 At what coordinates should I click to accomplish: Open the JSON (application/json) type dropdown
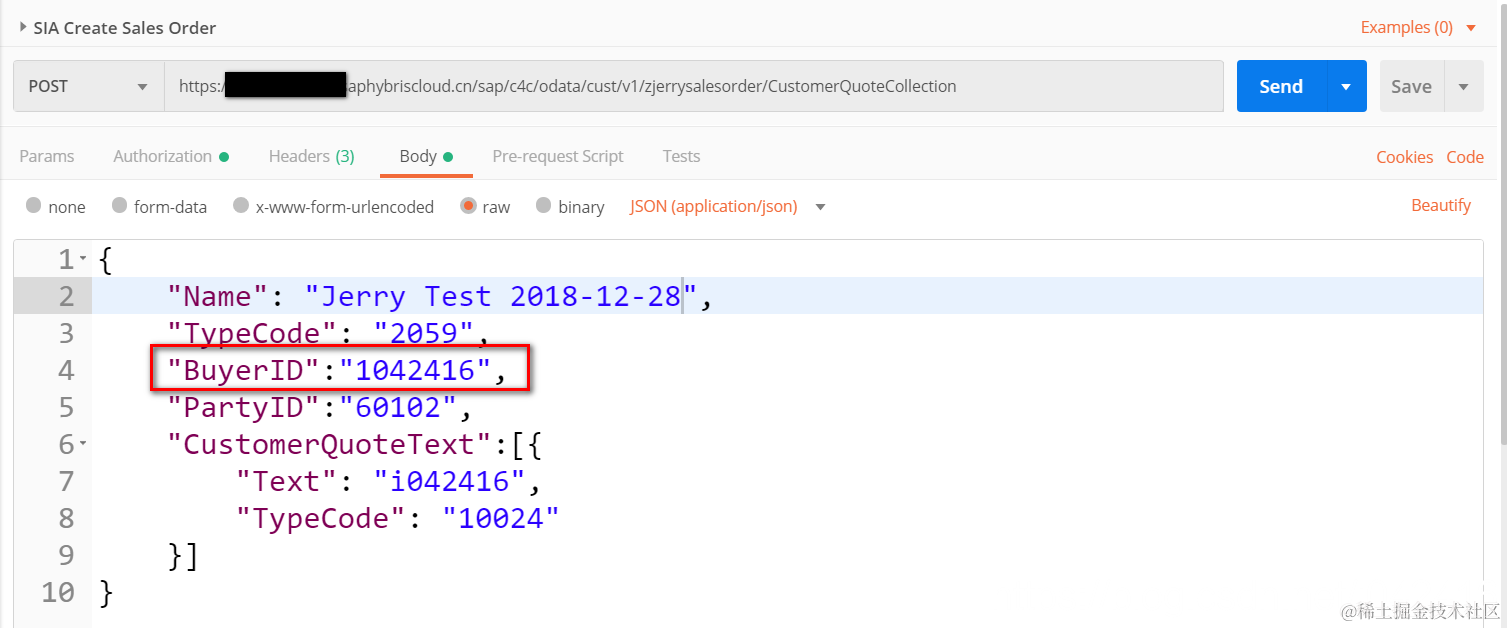(728, 206)
